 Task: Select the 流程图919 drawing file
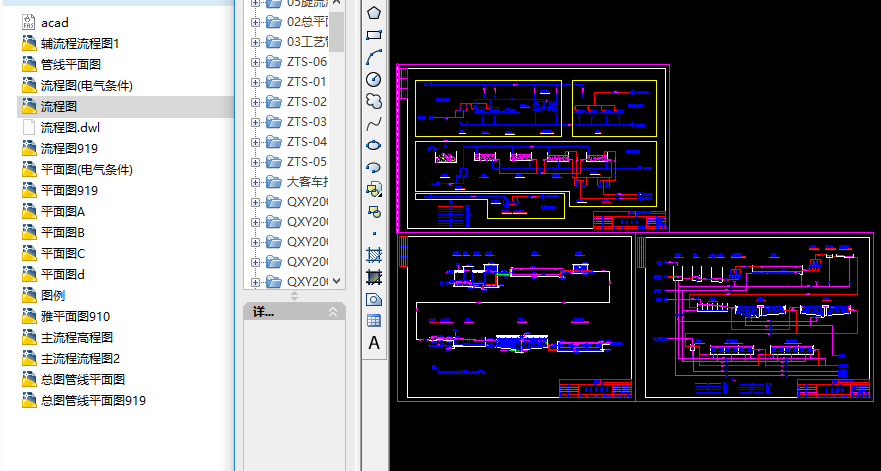(x=60, y=148)
